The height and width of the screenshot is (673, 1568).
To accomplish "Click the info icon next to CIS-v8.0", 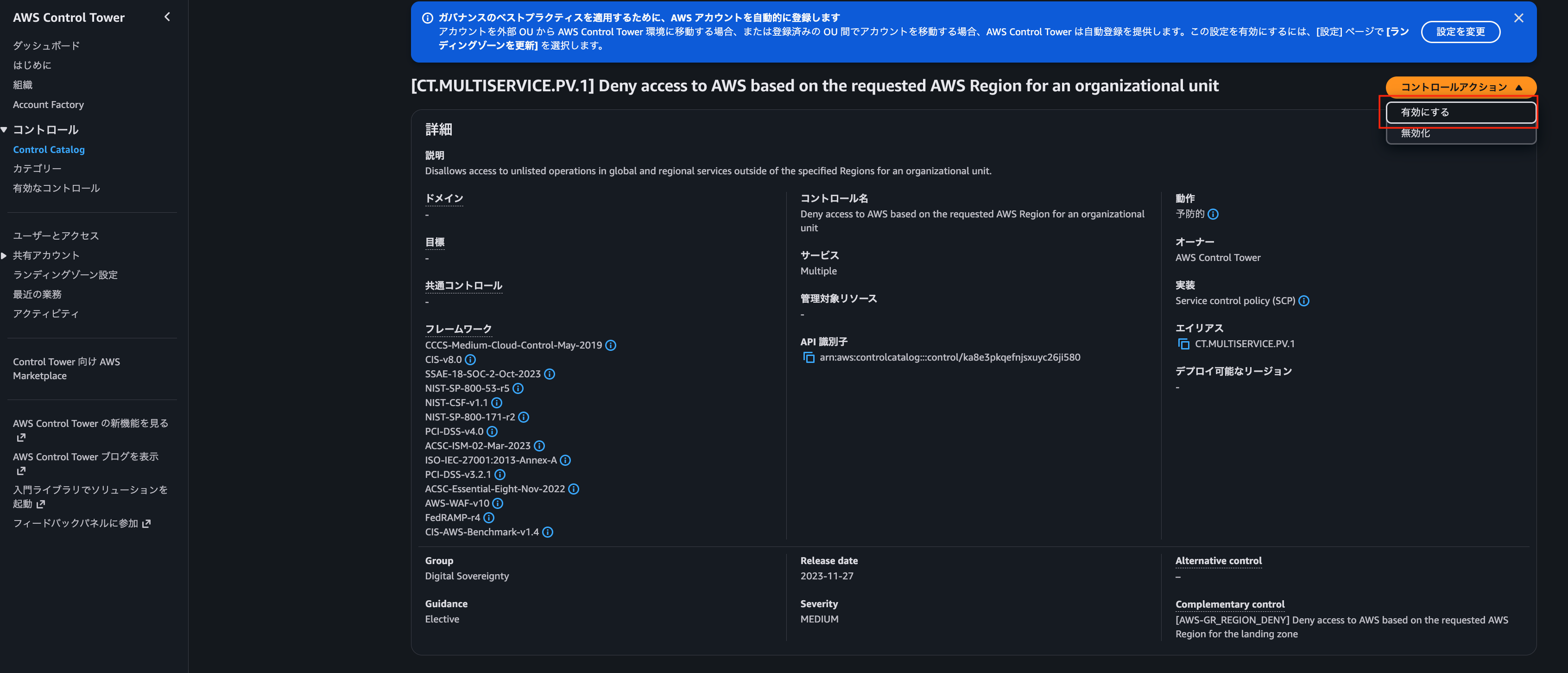I will point(470,359).
